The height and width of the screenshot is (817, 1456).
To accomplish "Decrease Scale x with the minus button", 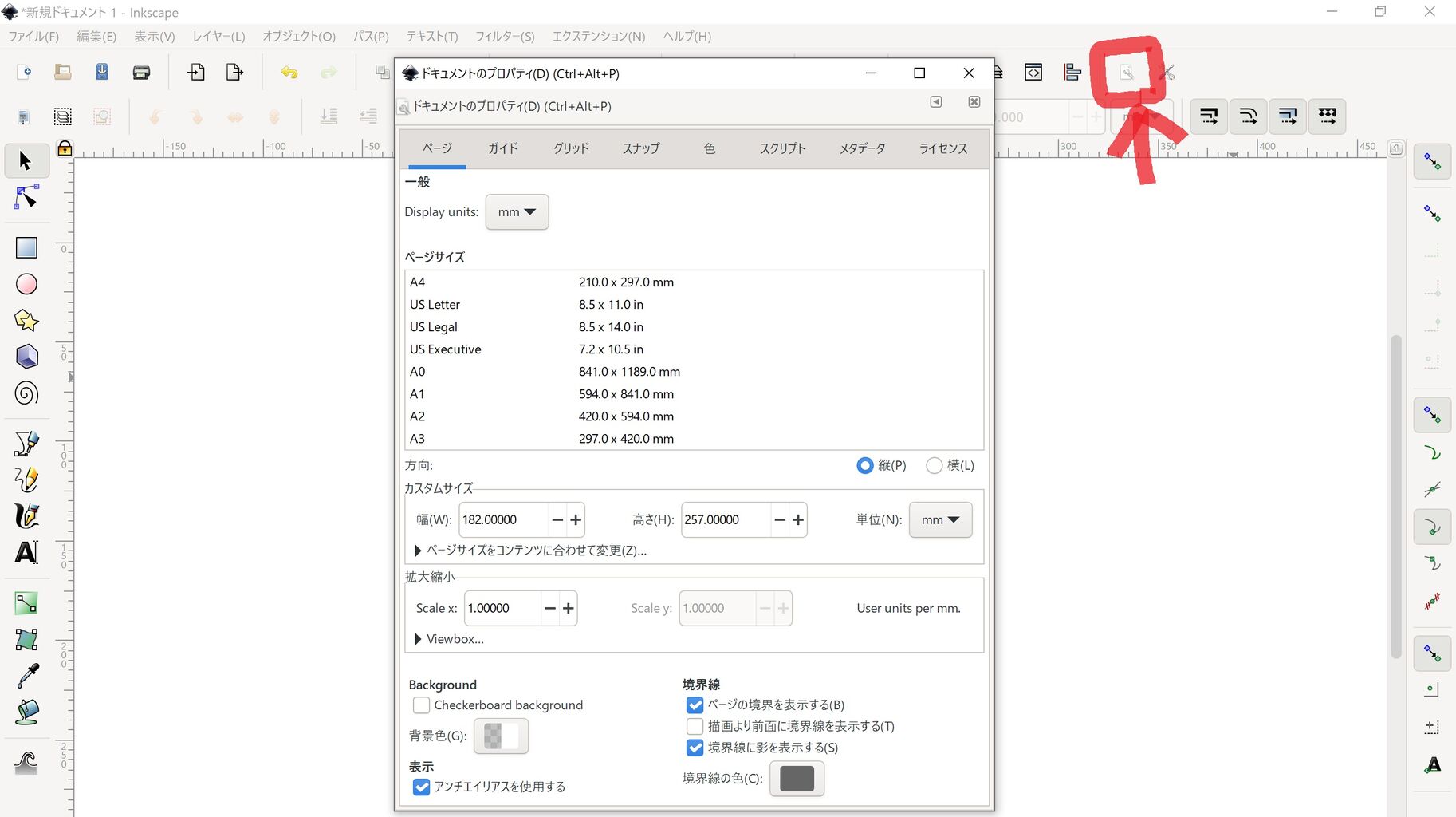I will tap(549, 608).
